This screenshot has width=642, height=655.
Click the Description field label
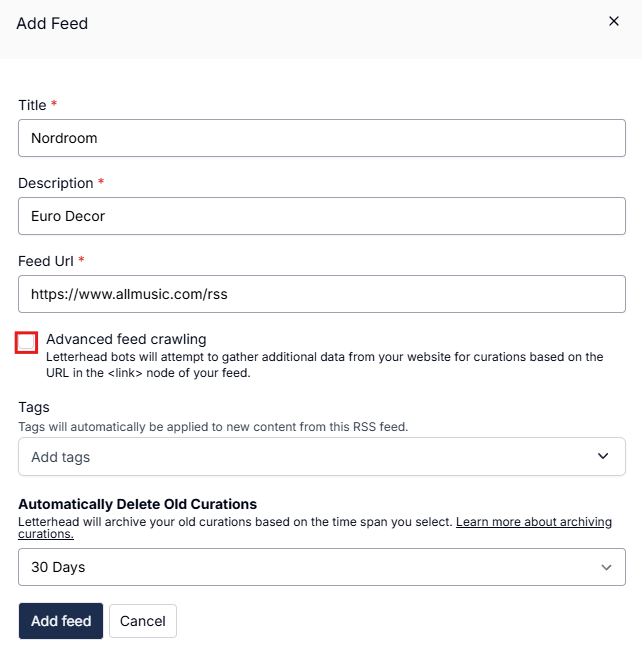click(x=56, y=183)
